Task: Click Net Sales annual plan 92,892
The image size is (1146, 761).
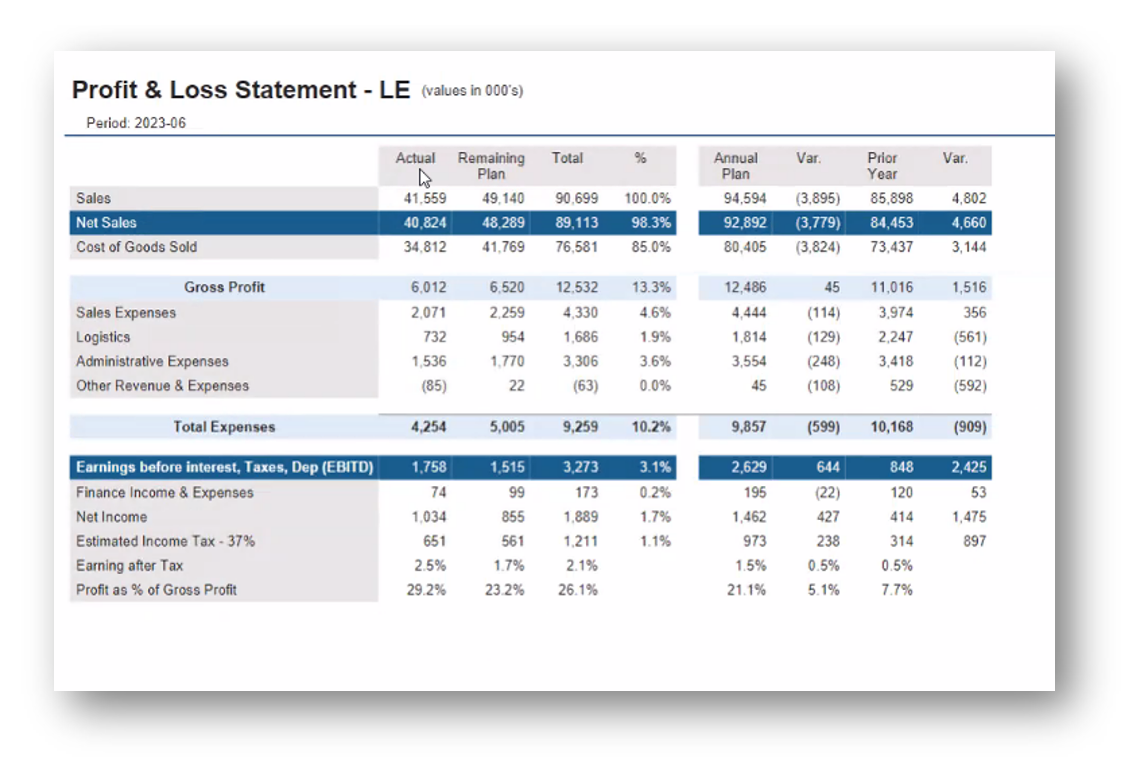Action: pyautogui.click(x=745, y=222)
